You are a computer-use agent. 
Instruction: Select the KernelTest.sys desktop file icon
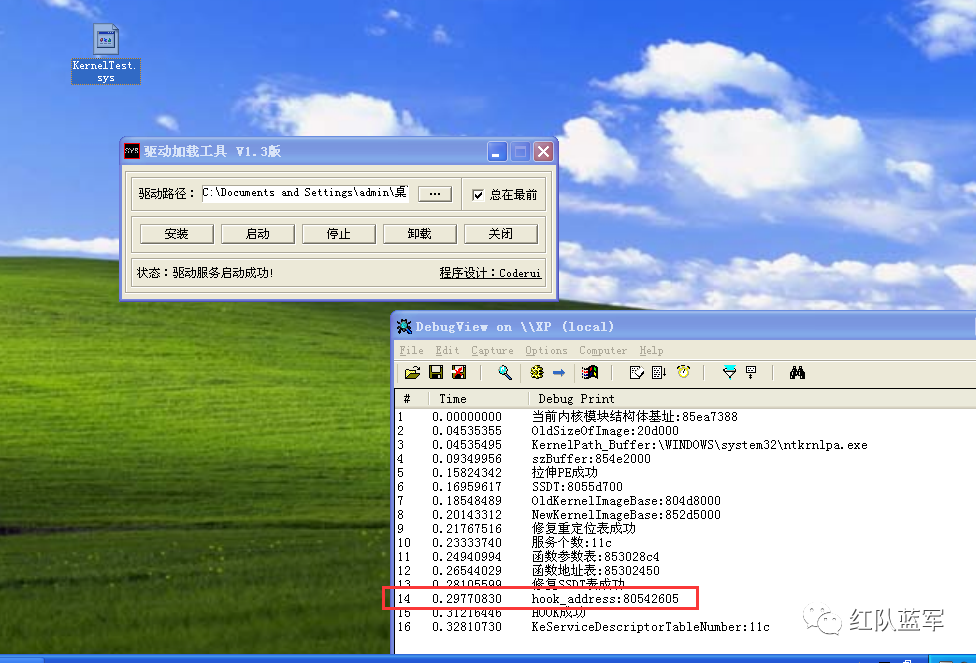(x=106, y=54)
